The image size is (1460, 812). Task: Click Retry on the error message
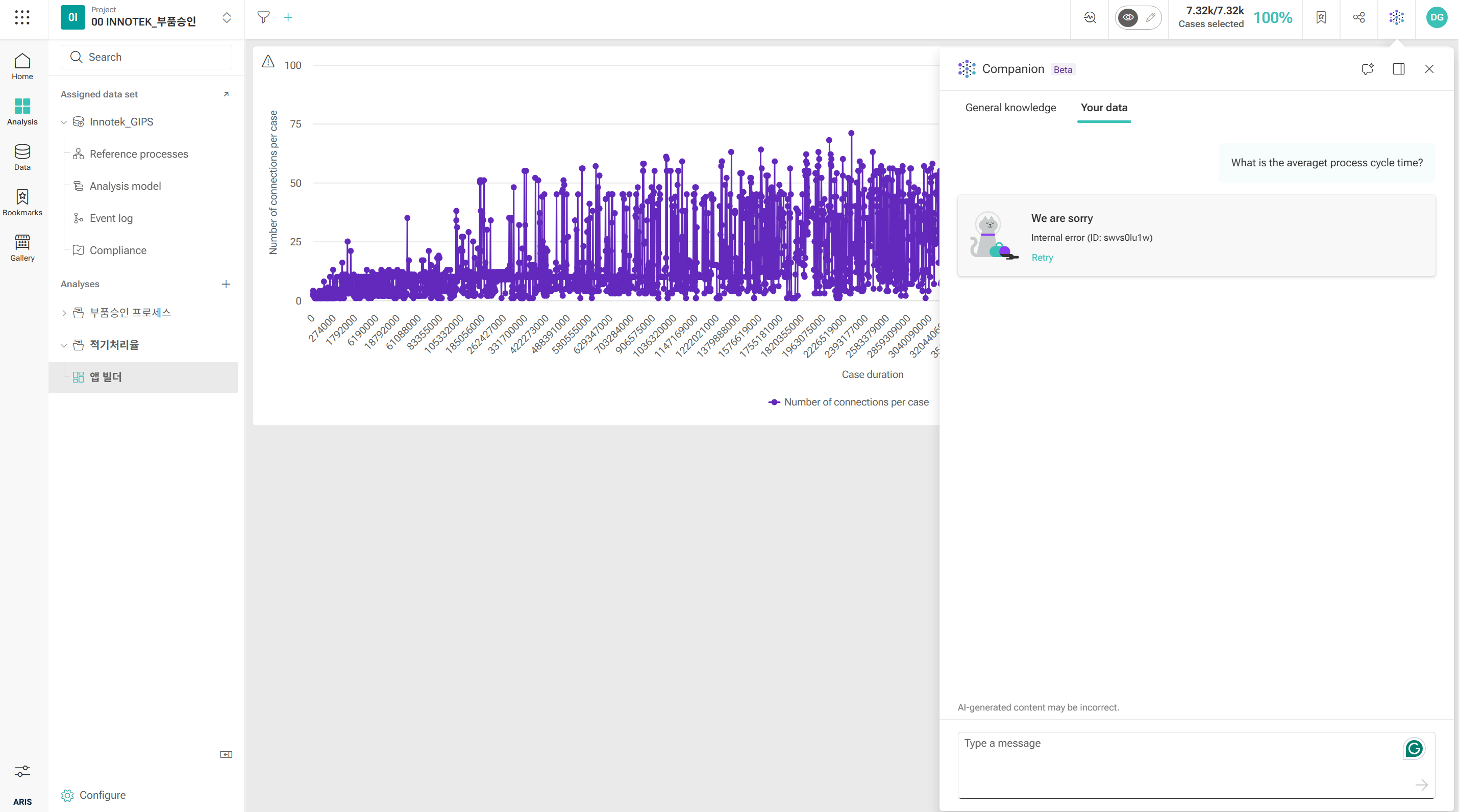tap(1042, 257)
